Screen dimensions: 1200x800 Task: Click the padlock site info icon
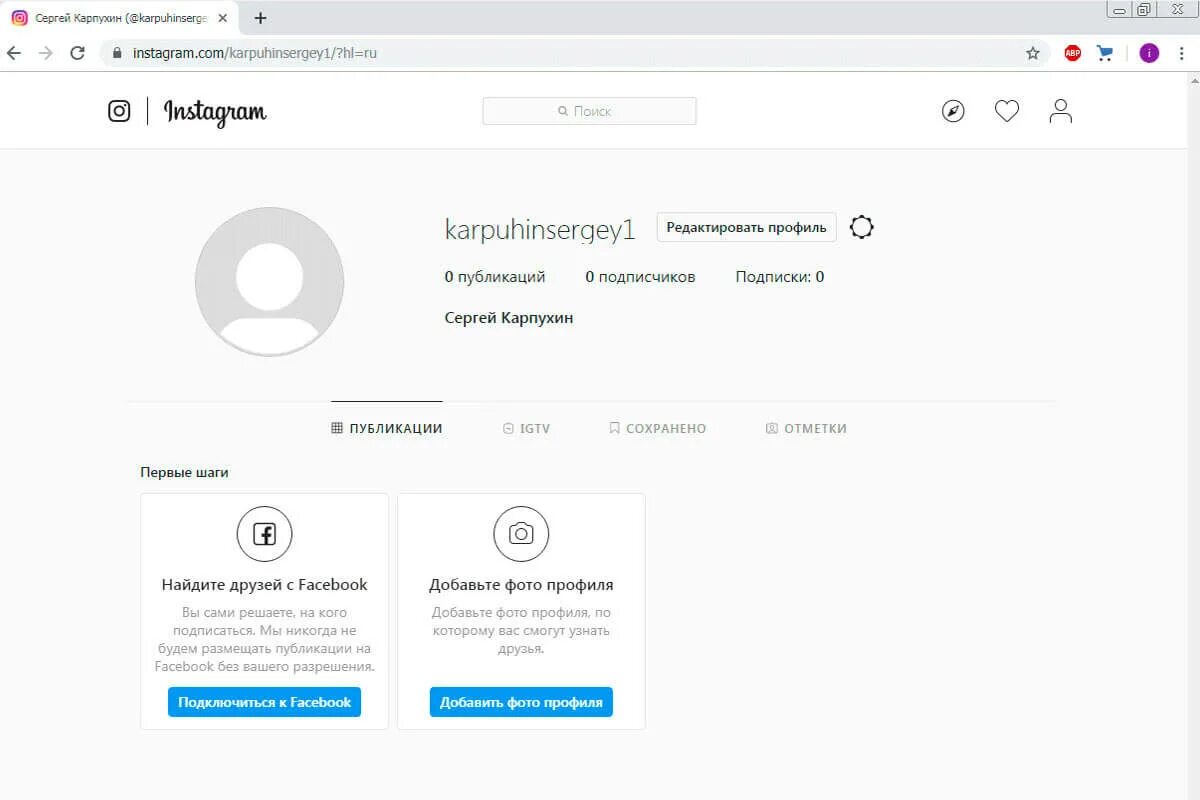(x=117, y=53)
